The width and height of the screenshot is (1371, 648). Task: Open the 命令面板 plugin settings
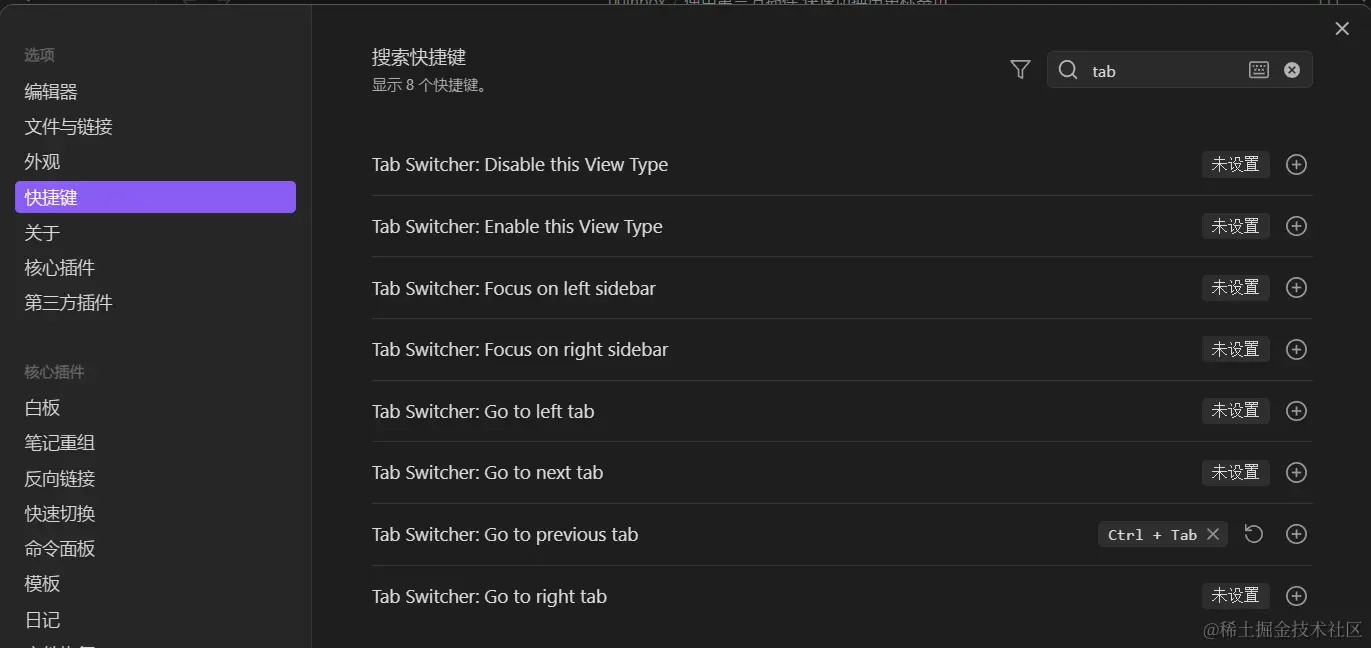click(x=58, y=548)
